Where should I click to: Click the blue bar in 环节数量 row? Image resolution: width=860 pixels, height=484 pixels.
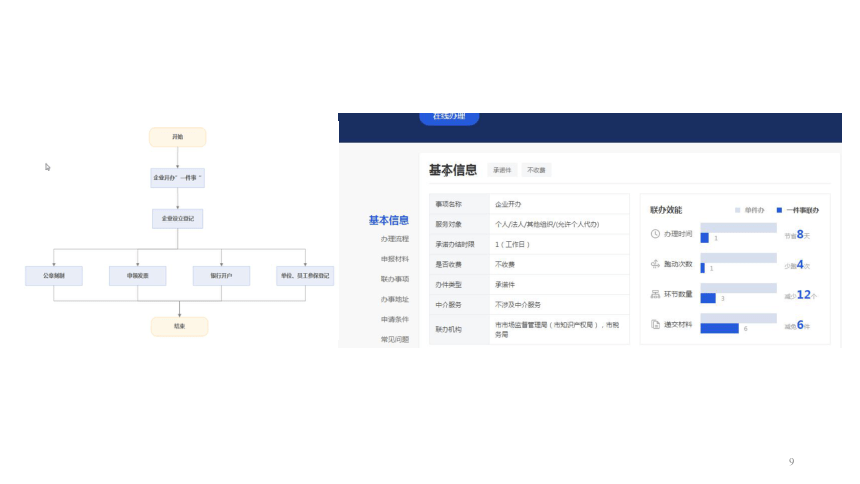click(x=708, y=298)
